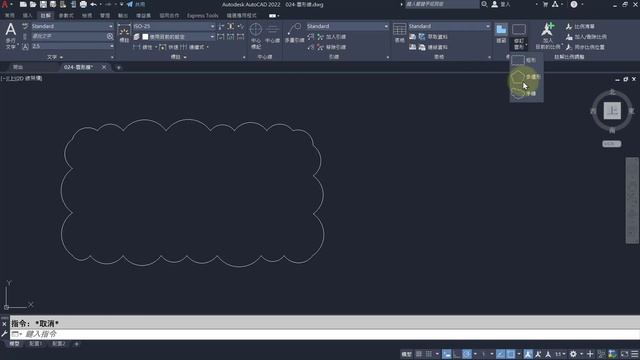The height and width of the screenshot is (360, 640).
Task: Select the Centerline tool
Action: pos(272,30)
